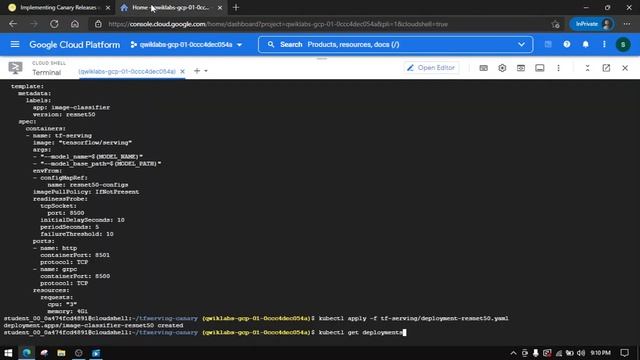Viewport: 640px width, 360px height.
Task: Go back in the browser
Action: coord(13,24)
